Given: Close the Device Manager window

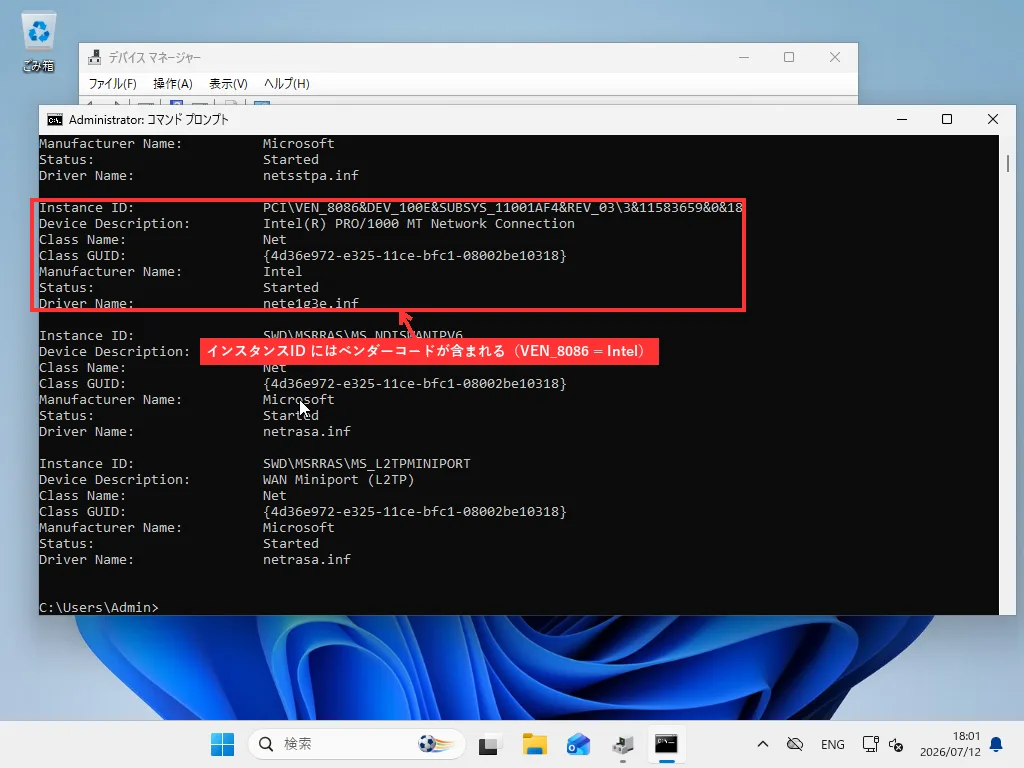Looking at the screenshot, I should point(835,57).
